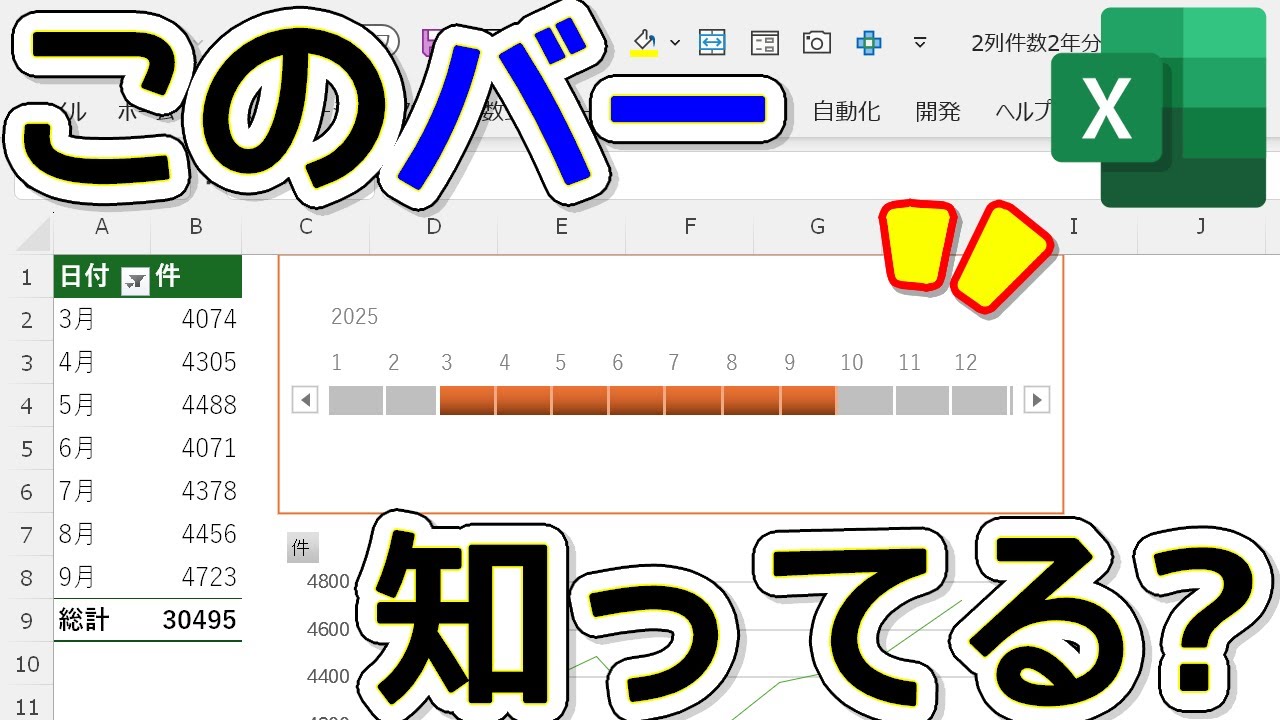Open the 自動化 ribbon tab

(846, 111)
